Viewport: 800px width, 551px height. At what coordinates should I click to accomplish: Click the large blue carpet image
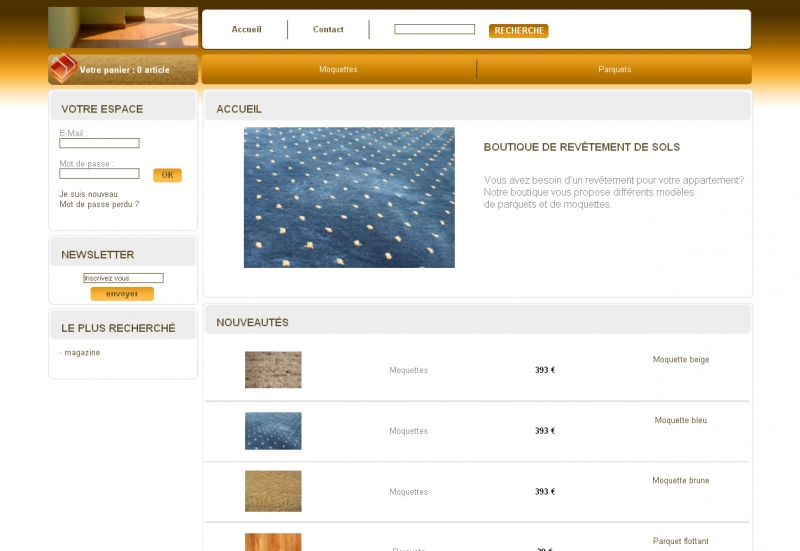pos(349,197)
